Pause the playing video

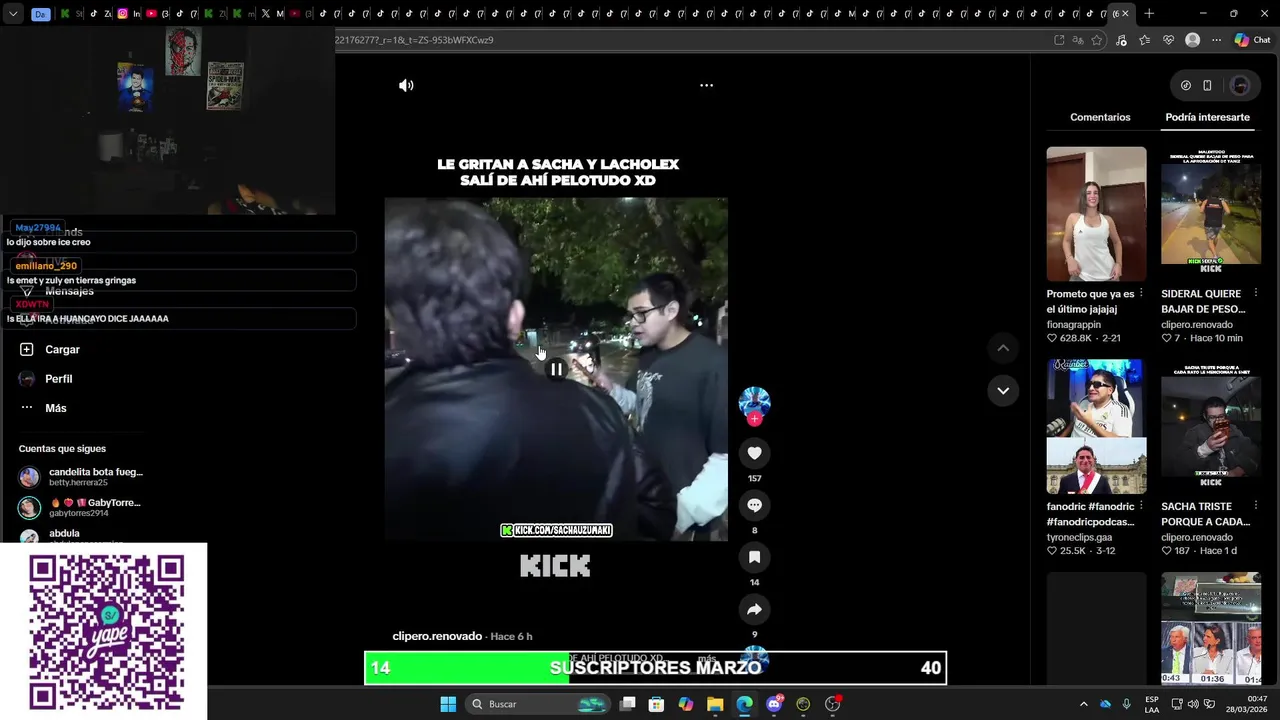[x=556, y=369]
